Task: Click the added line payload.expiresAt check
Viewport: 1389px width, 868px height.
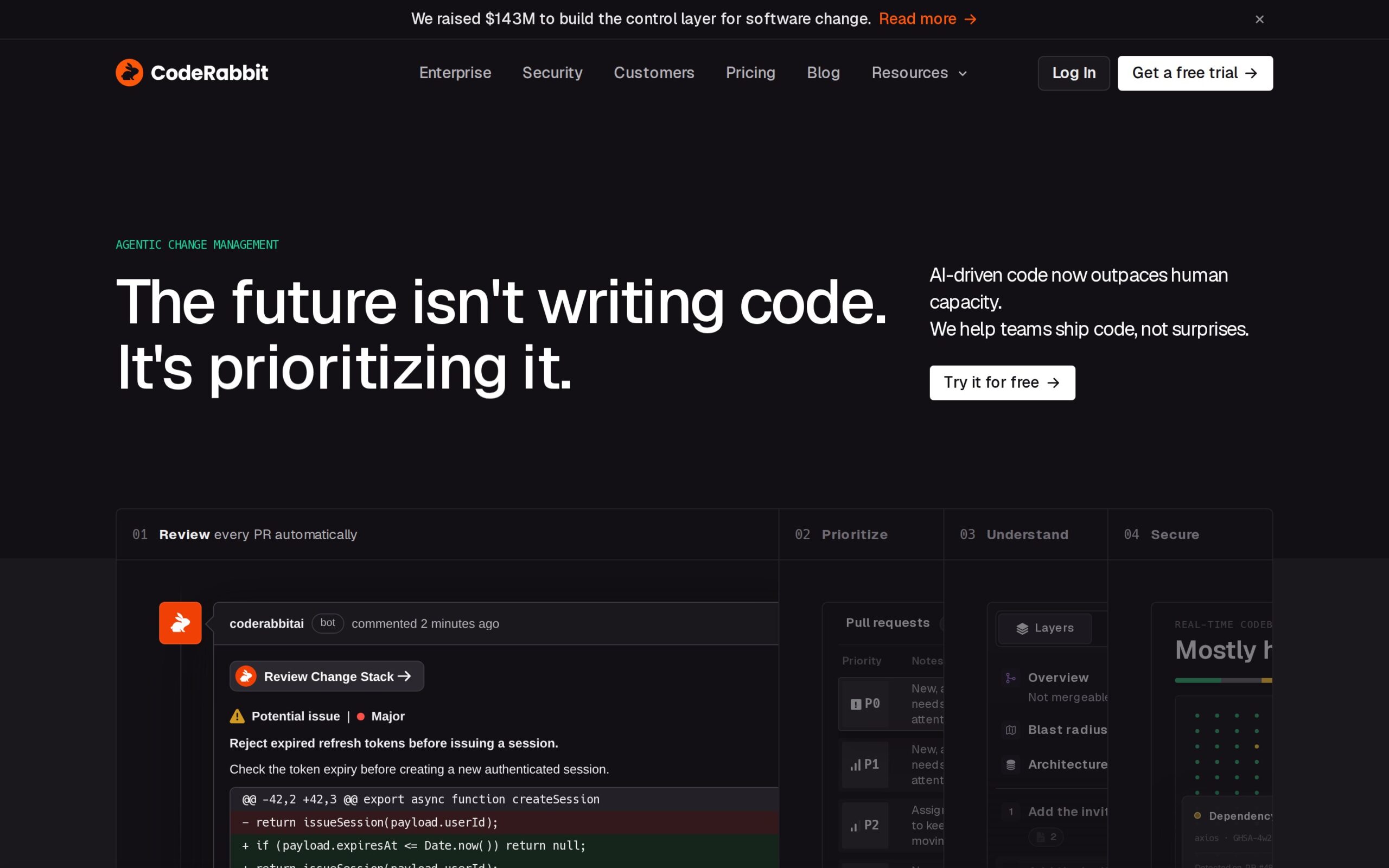Action: (504, 846)
